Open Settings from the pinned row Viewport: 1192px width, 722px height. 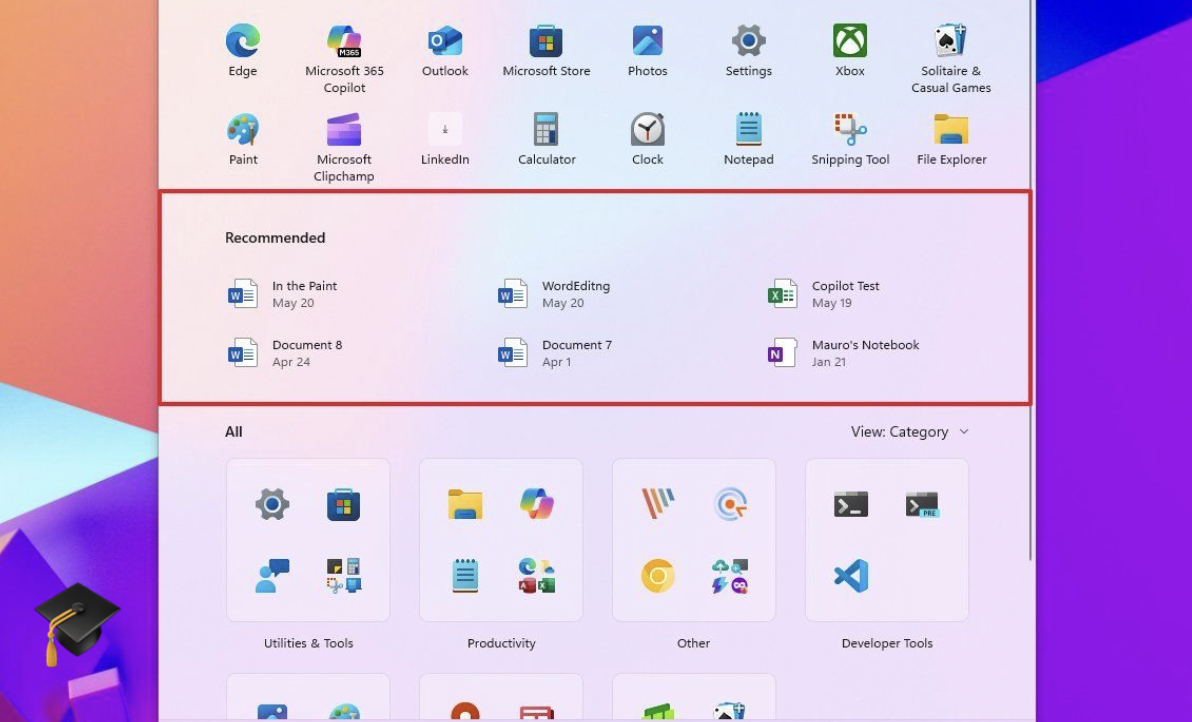pyautogui.click(x=748, y=50)
